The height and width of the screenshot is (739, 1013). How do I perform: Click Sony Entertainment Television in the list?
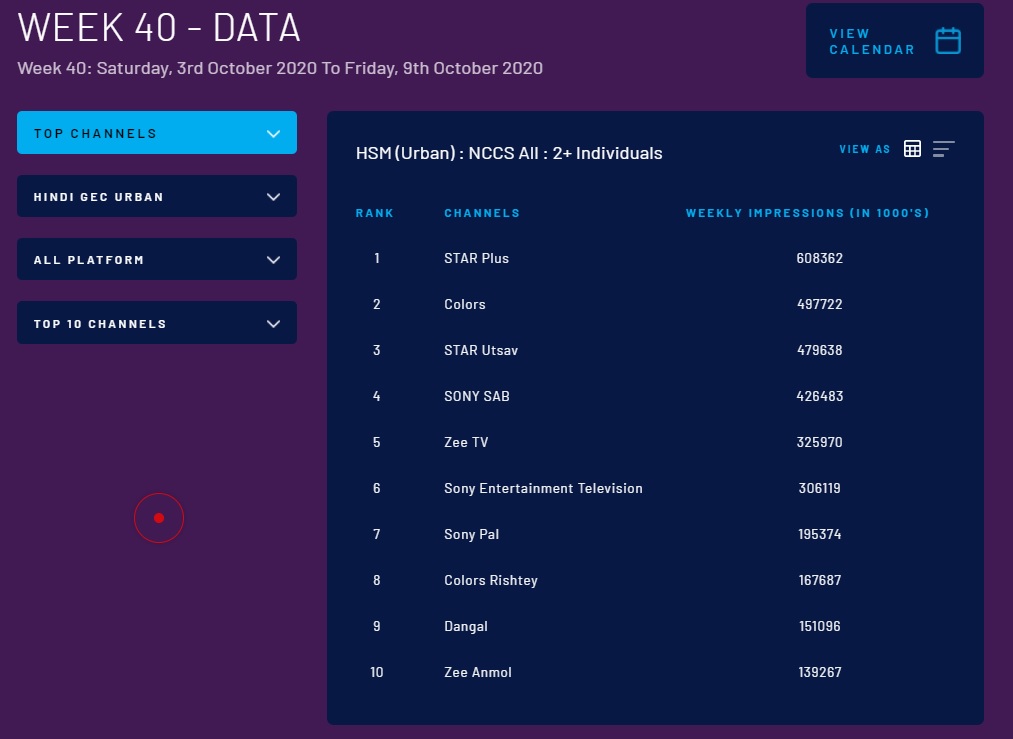coord(543,488)
